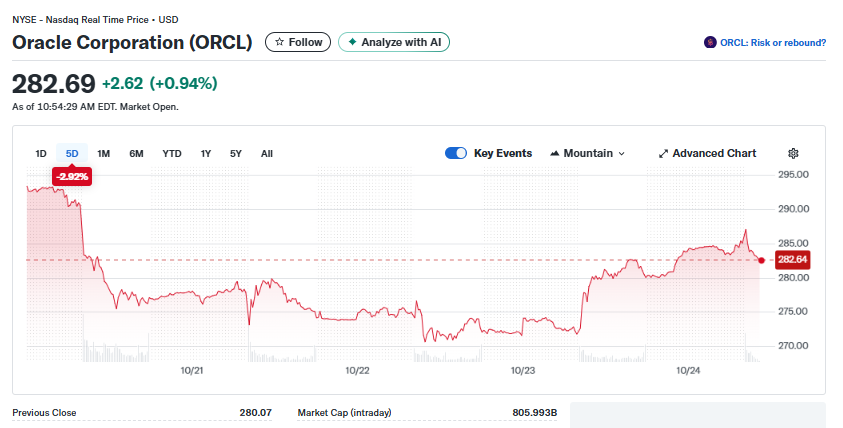Viewport: 843px width, 428px height.
Task: Click the Advanced Chart expand icon
Action: point(663,154)
